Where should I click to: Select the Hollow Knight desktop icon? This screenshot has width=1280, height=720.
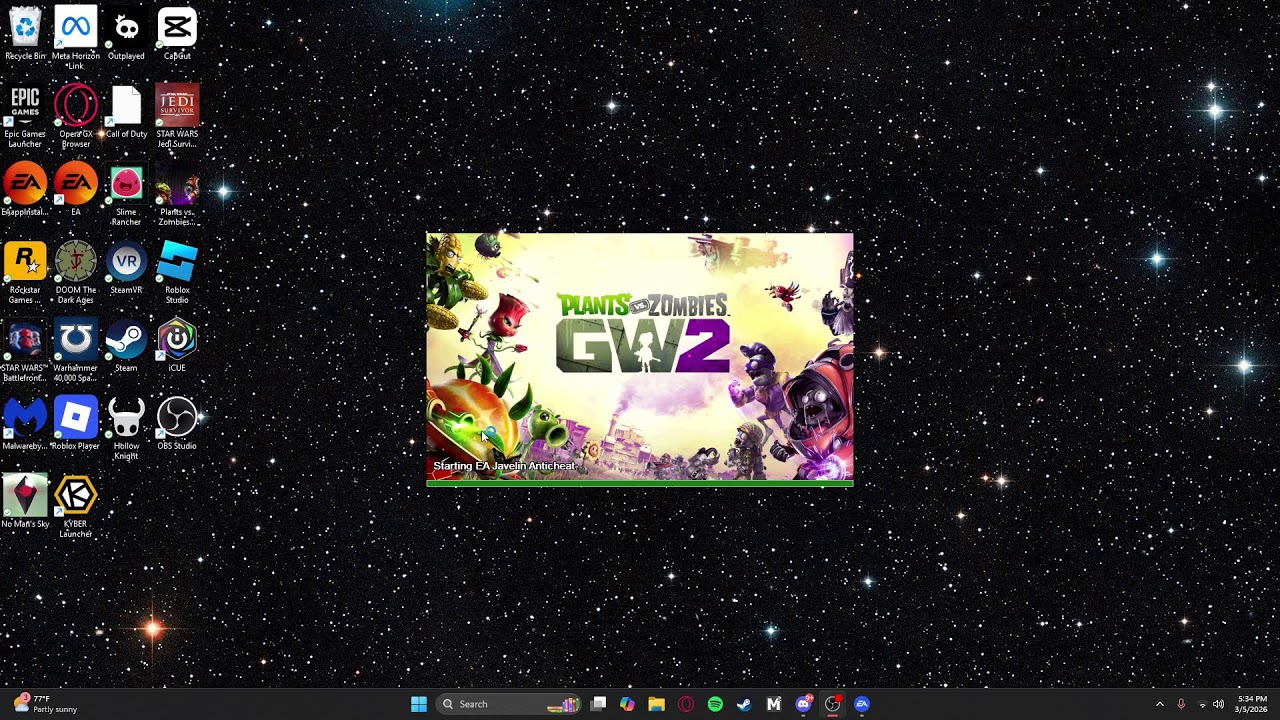coord(126,429)
